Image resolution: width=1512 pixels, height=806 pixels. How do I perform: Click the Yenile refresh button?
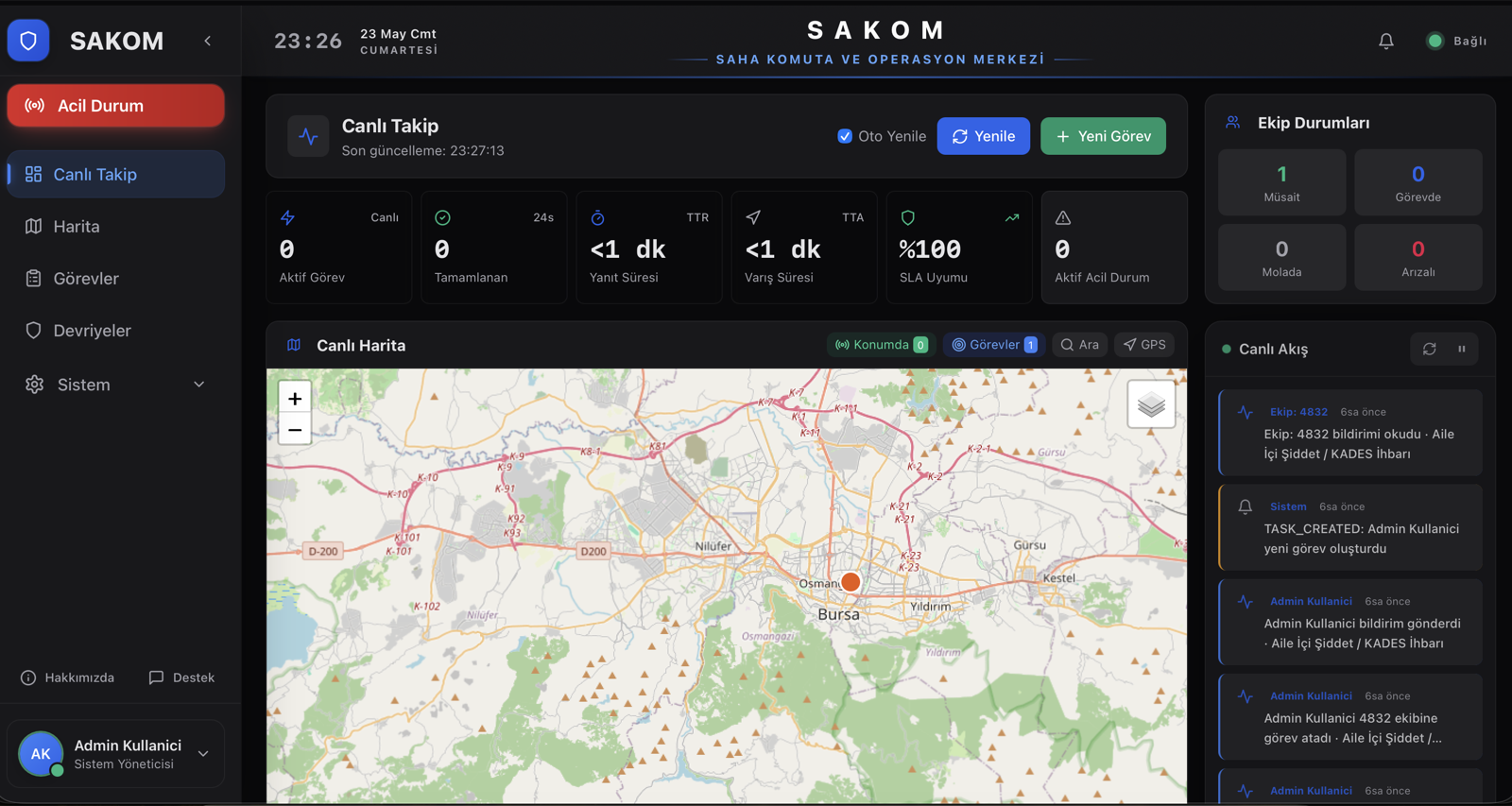pyautogui.click(x=983, y=136)
